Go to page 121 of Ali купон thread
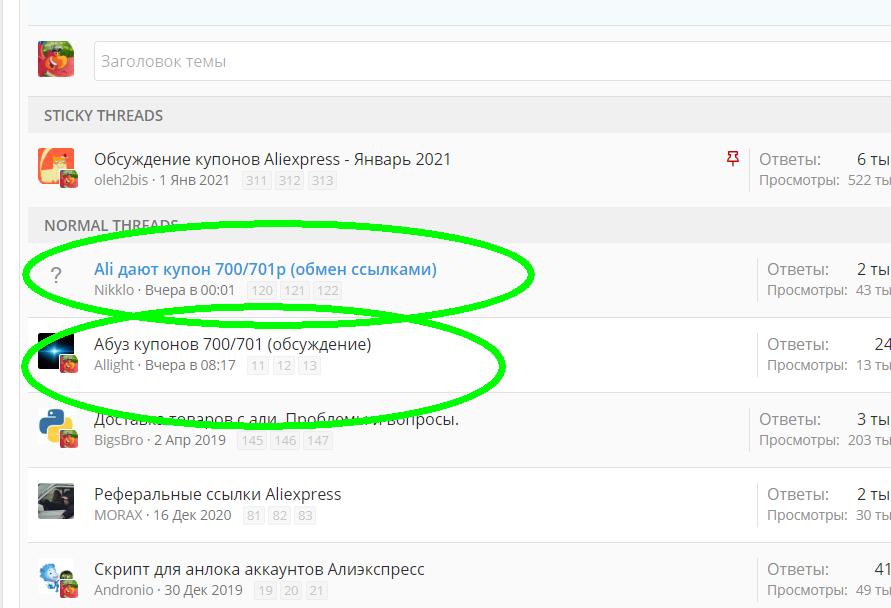891x608 pixels. point(294,291)
